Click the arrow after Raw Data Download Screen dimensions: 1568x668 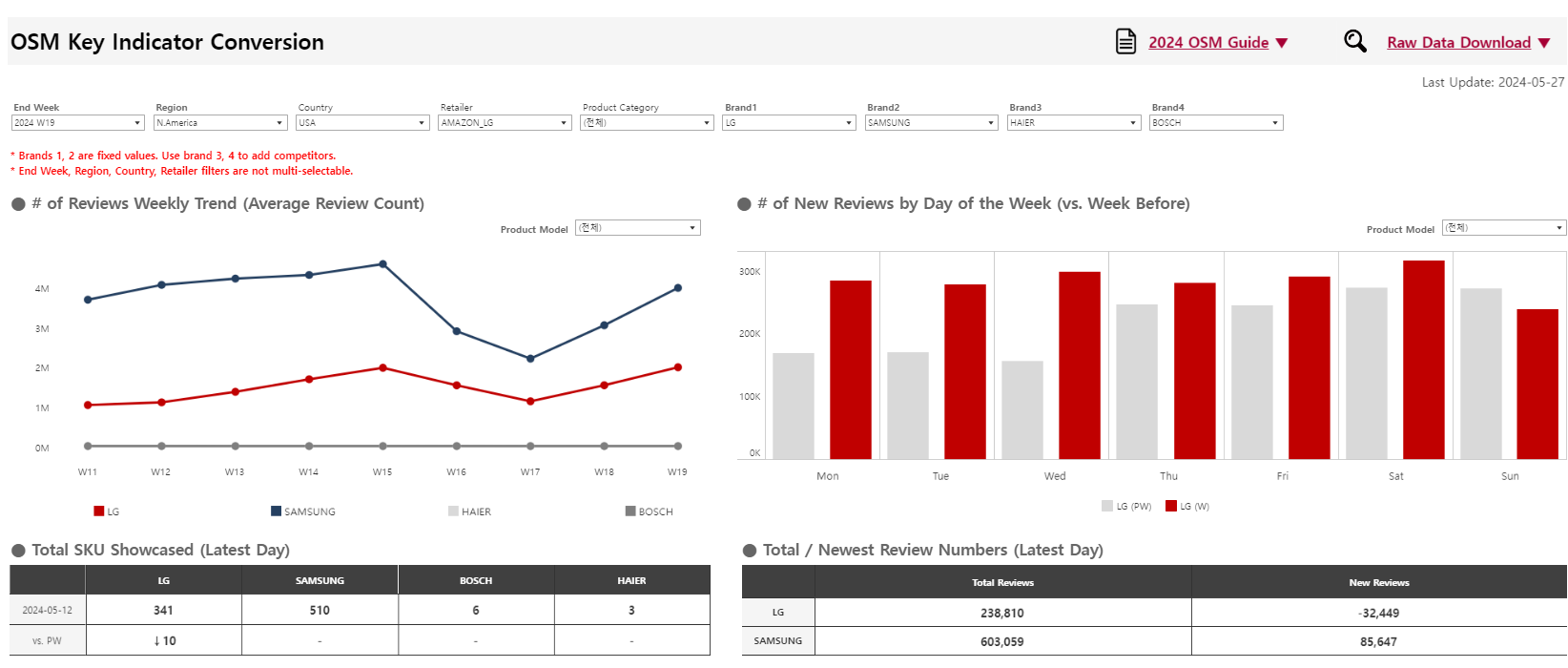[x=1544, y=43]
